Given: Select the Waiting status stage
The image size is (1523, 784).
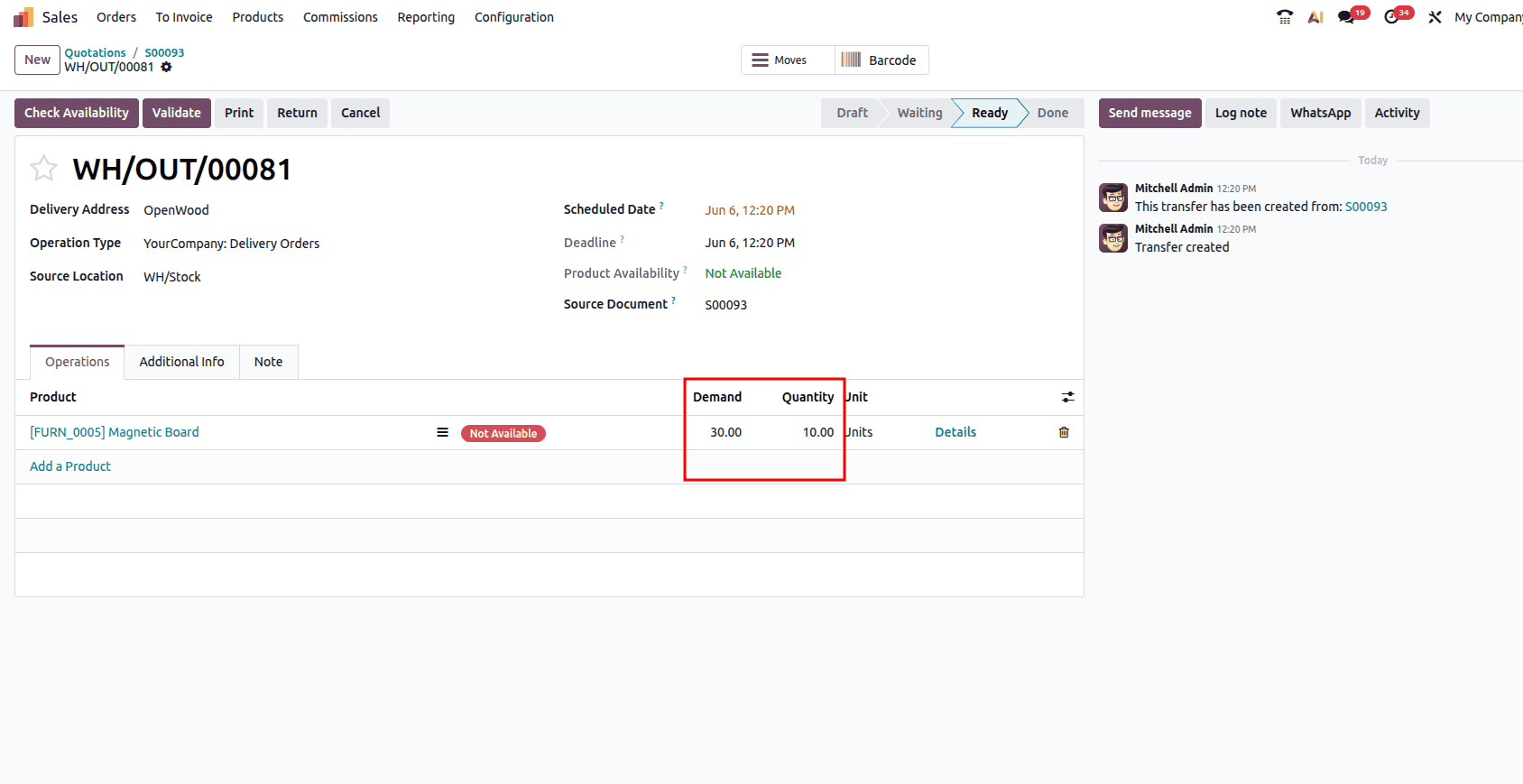Looking at the screenshot, I should click(x=919, y=113).
